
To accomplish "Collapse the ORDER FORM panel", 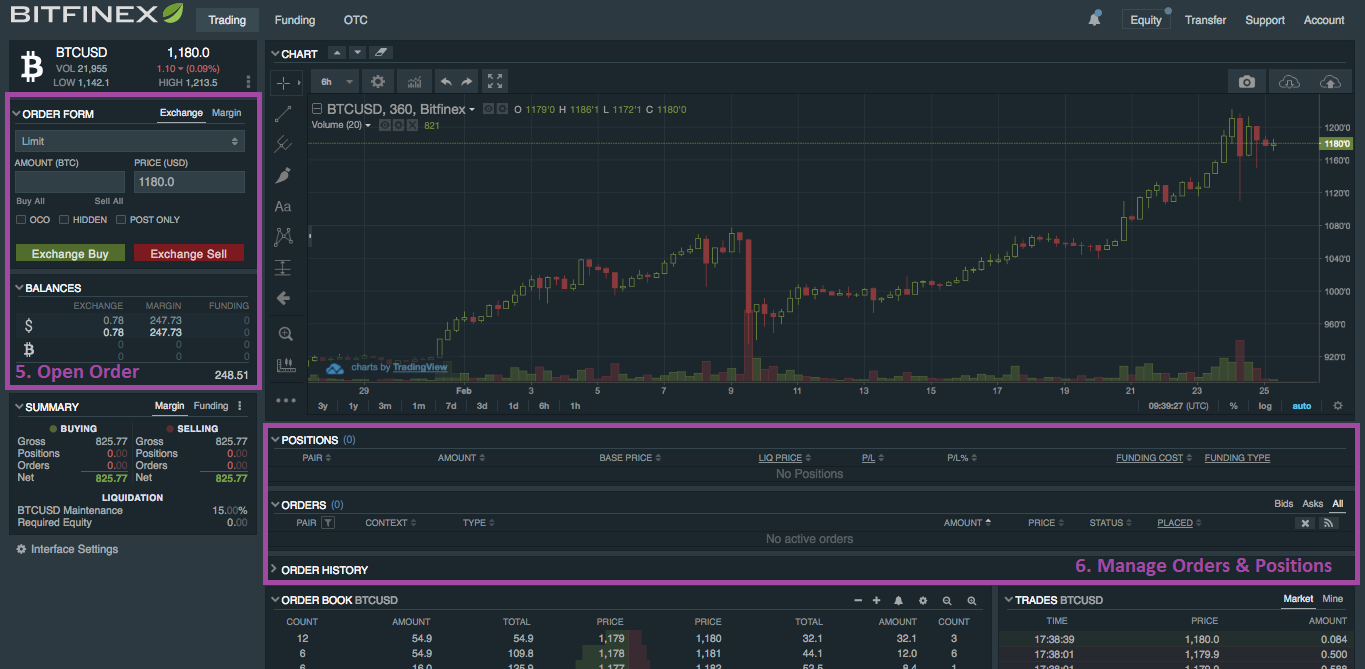I will click(16, 114).
